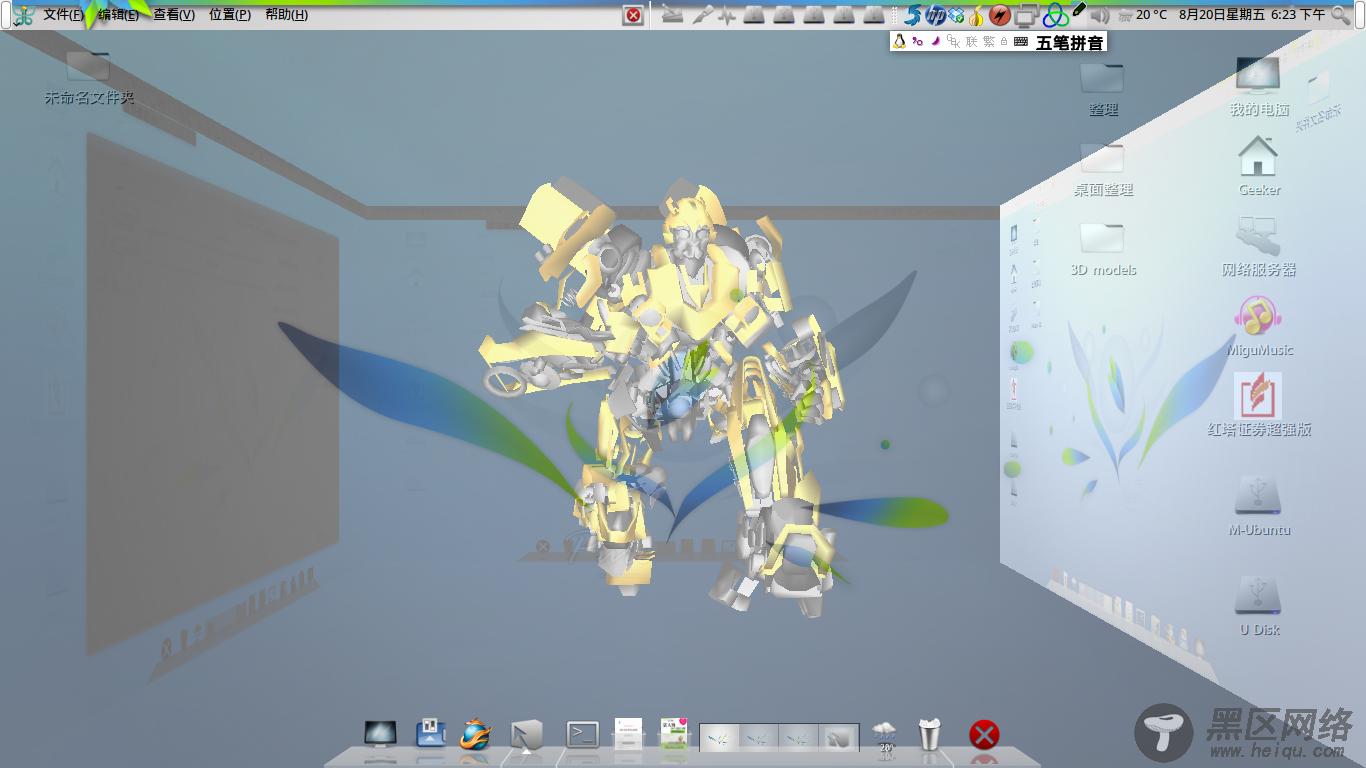Screen dimensions: 1366x768
Task: Click the green application logo left of 文件
Action: (24, 15)
